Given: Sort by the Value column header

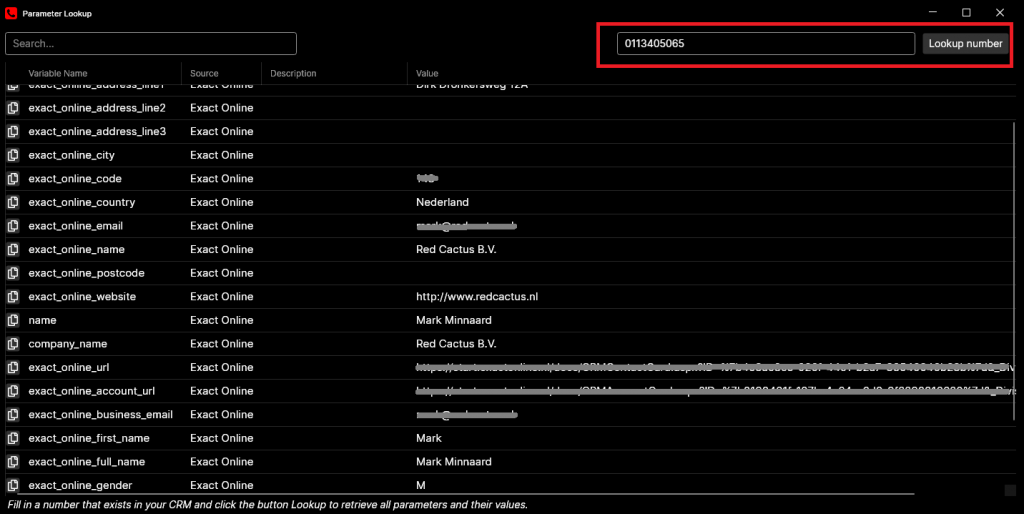Looking at the screenshot, I should coord(427,73).
